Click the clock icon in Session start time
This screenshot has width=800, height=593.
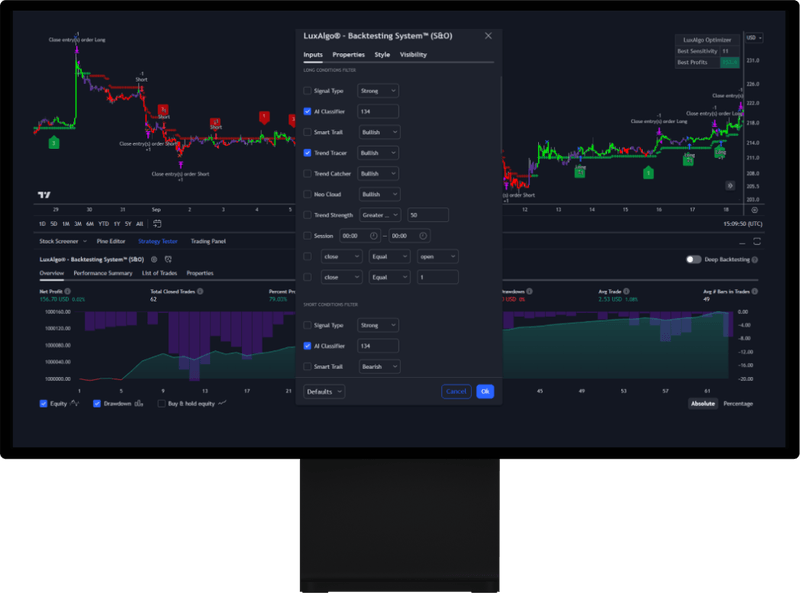373,236
